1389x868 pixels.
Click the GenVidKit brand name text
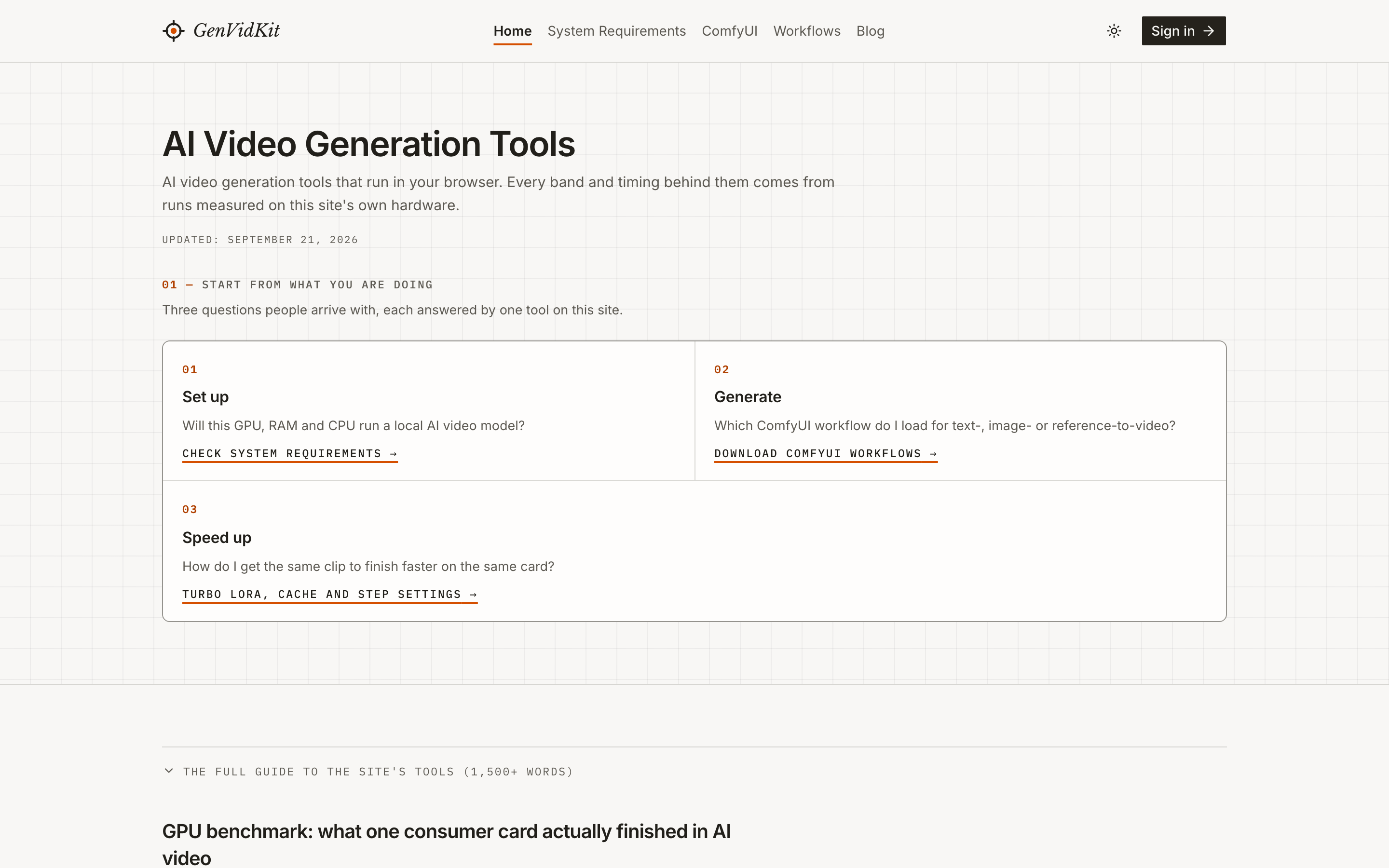pyautogui.click(x=236, y=30)
